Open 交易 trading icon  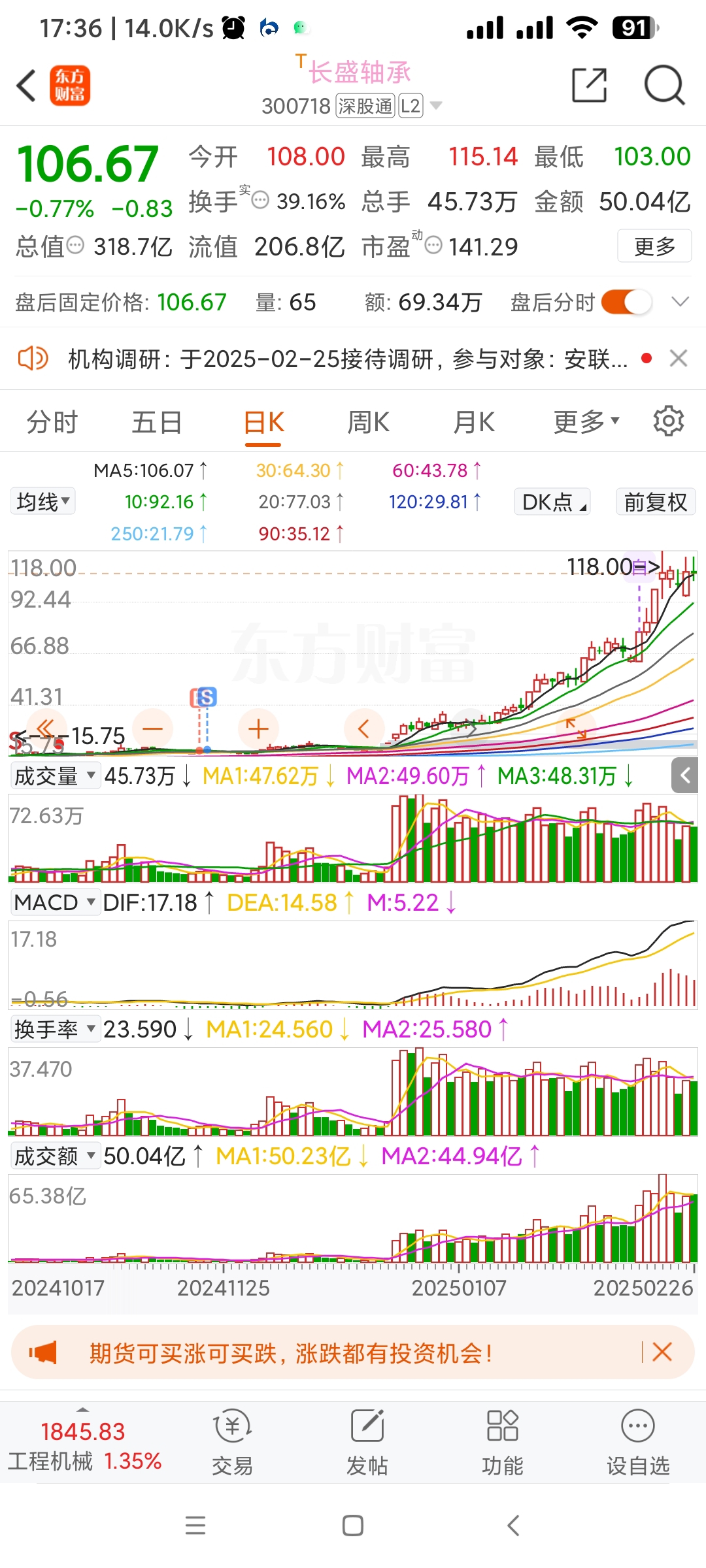pos(232,1443)
